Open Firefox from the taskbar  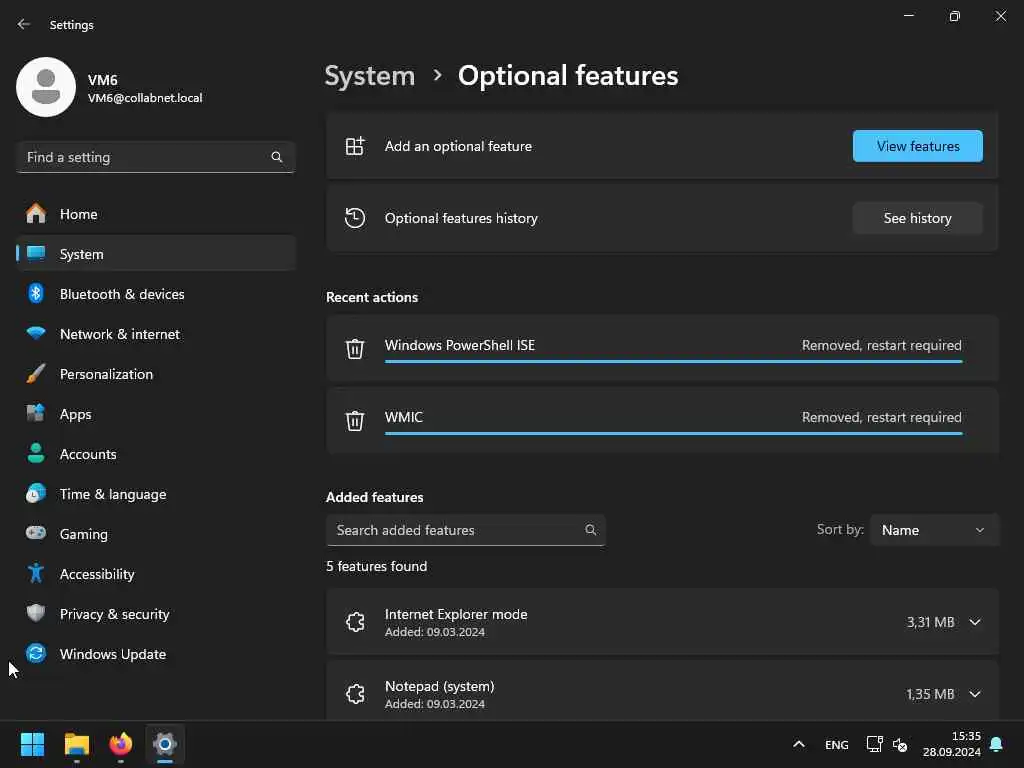pyautogui.click(x=121, y=744)
